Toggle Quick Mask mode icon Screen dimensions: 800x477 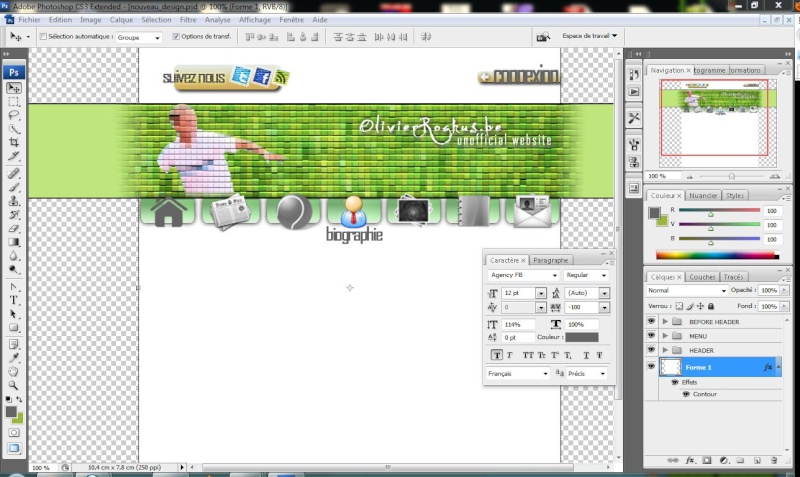[x=14, y=433]
